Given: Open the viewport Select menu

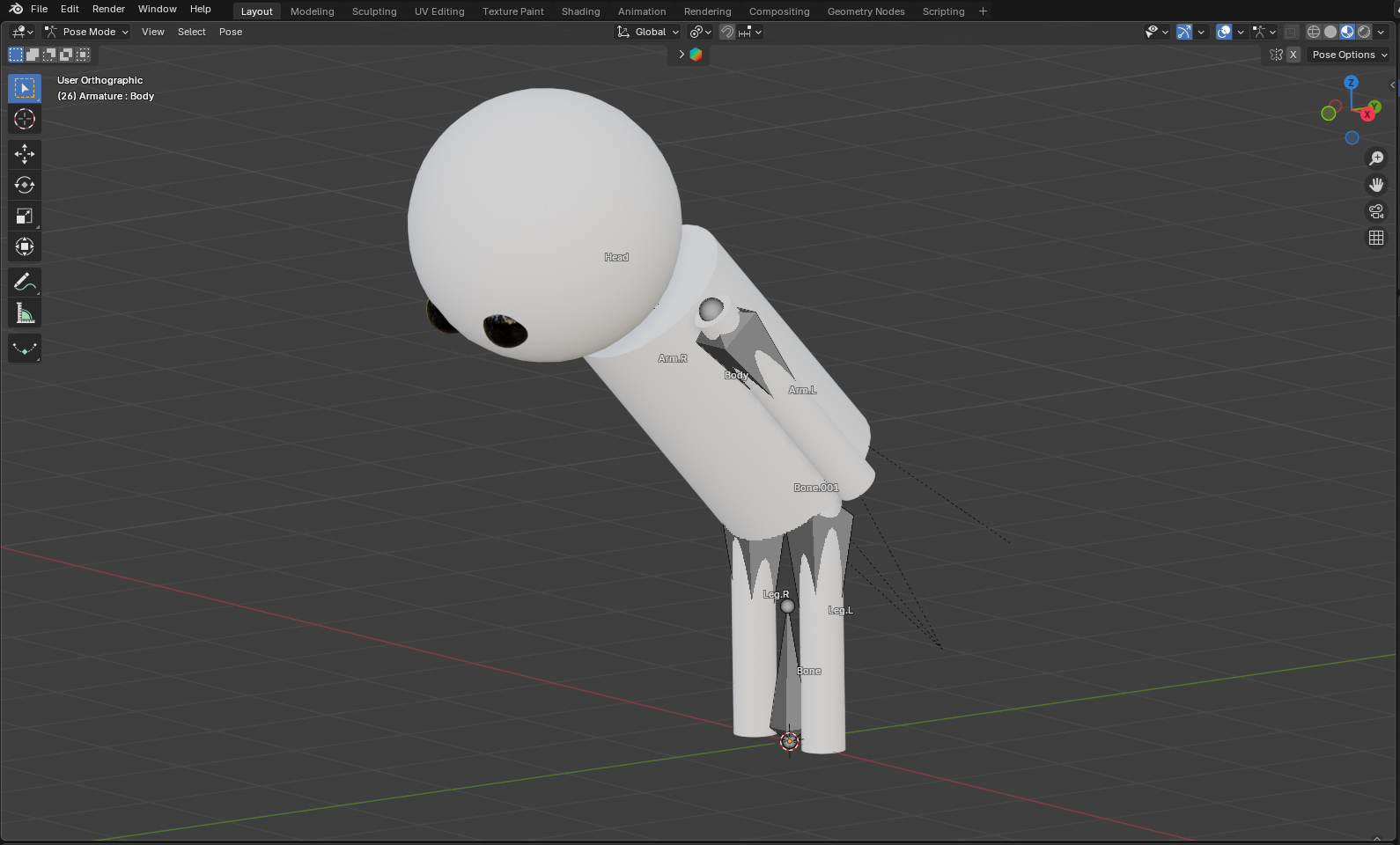Looking at the screenshot, I should tap(192, 32).
